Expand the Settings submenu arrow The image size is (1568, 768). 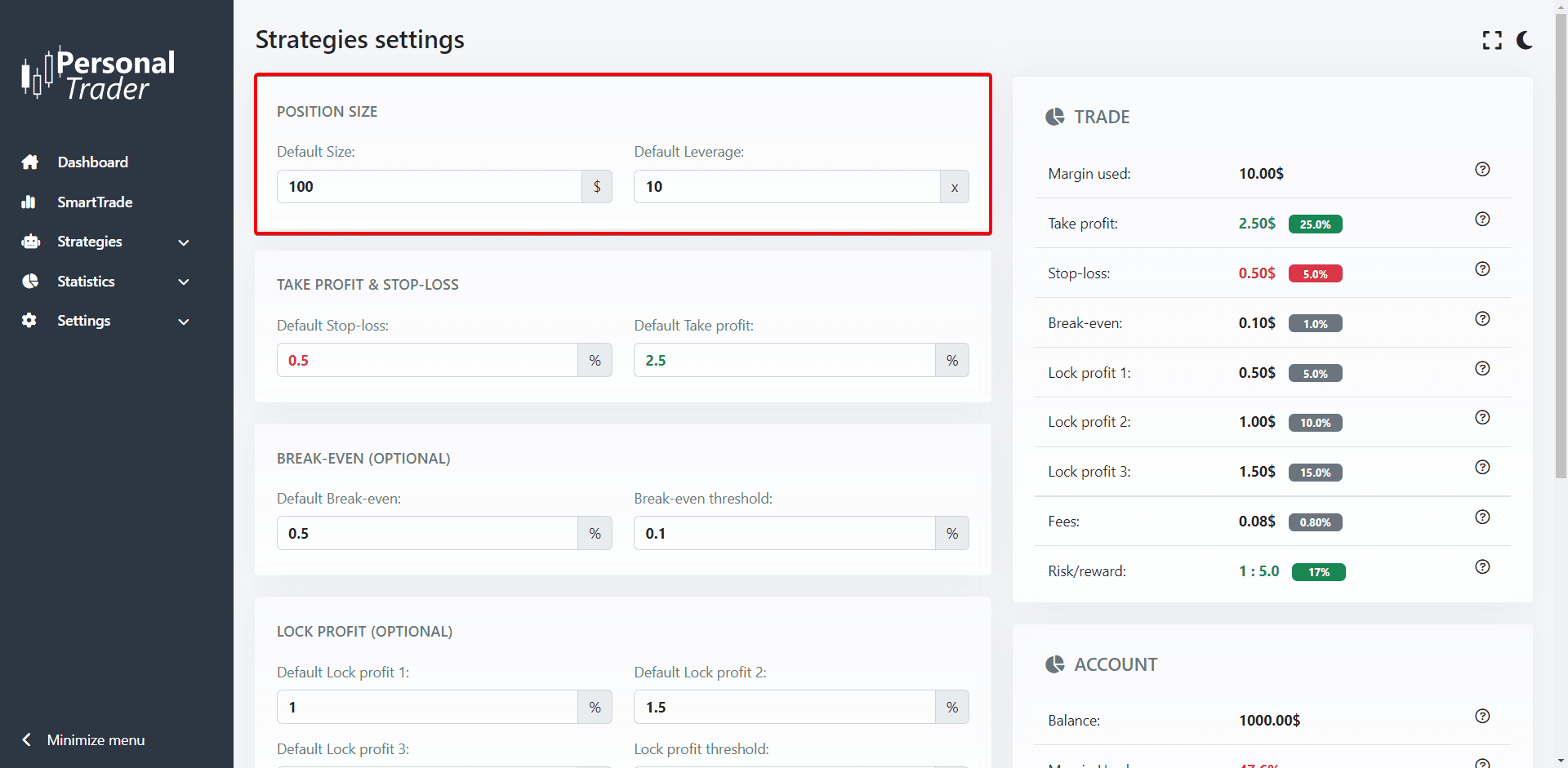(x=184, y=322)
